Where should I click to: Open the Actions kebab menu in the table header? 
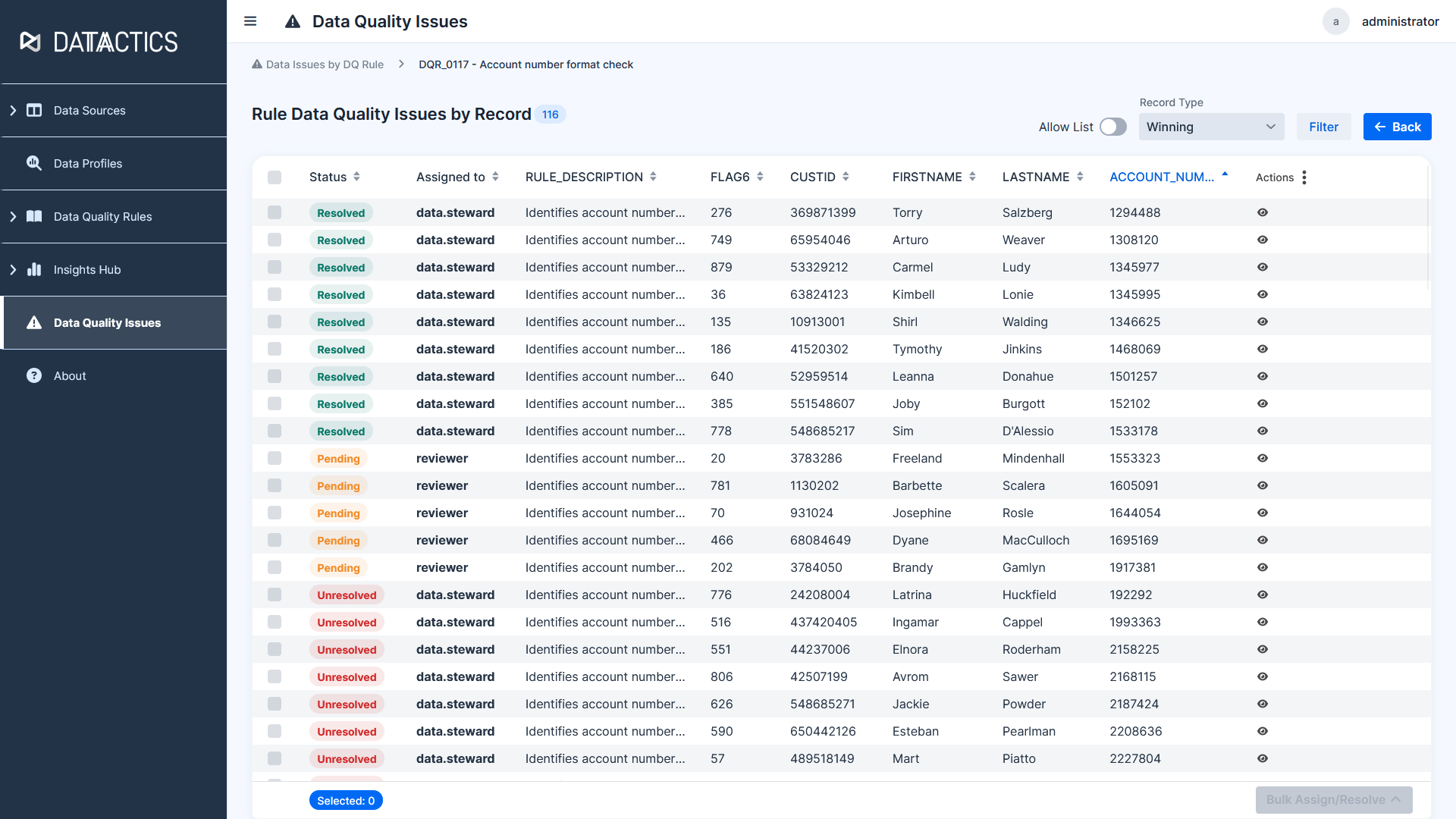(x=1304, y=177)
